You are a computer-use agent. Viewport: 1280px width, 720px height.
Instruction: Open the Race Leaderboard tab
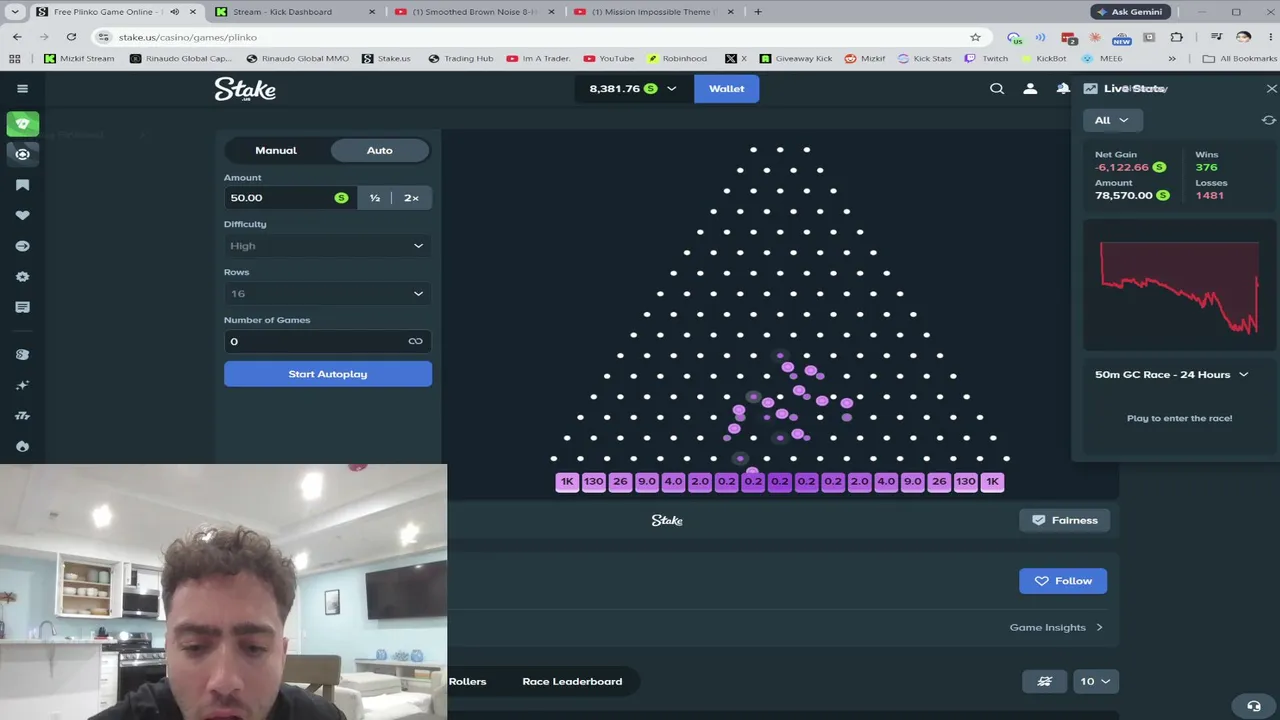click(x=572, y=682)
